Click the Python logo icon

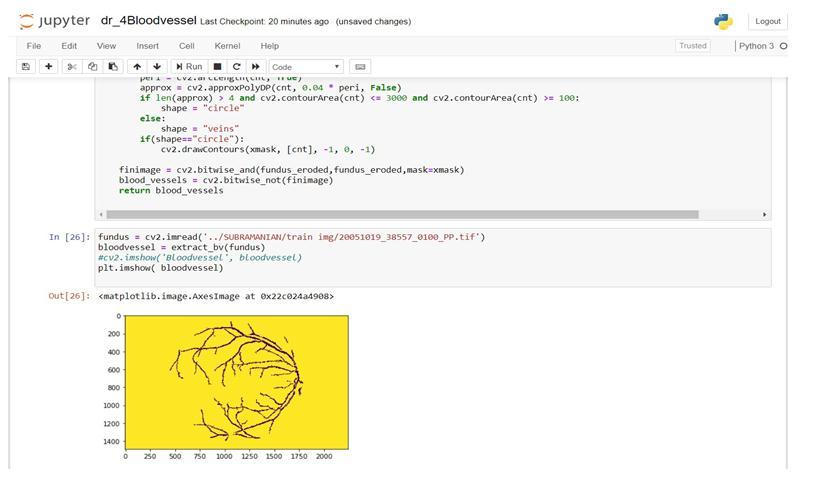pyautogui.click(x=723, y=21)
